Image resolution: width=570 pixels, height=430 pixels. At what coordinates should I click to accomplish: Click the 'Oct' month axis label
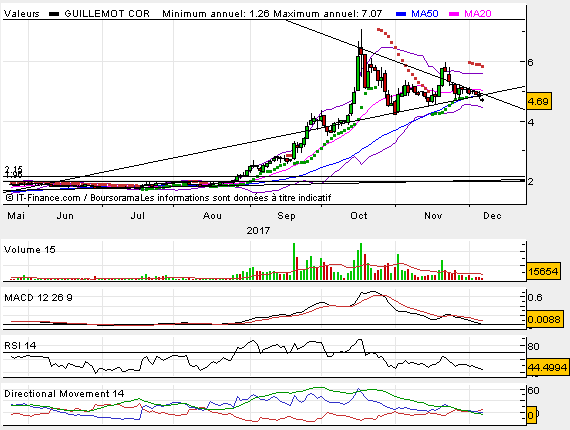coord(359,216)
